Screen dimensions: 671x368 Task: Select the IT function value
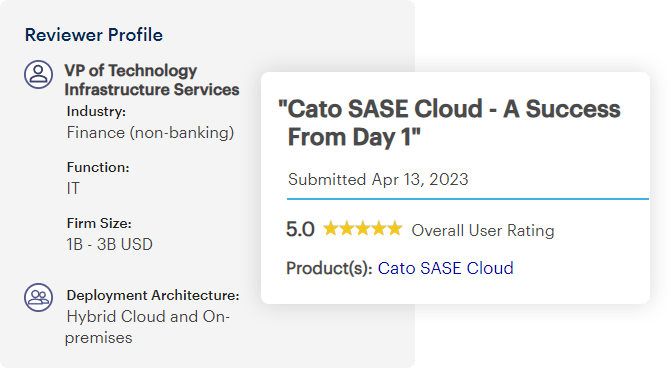pos(73,188)
